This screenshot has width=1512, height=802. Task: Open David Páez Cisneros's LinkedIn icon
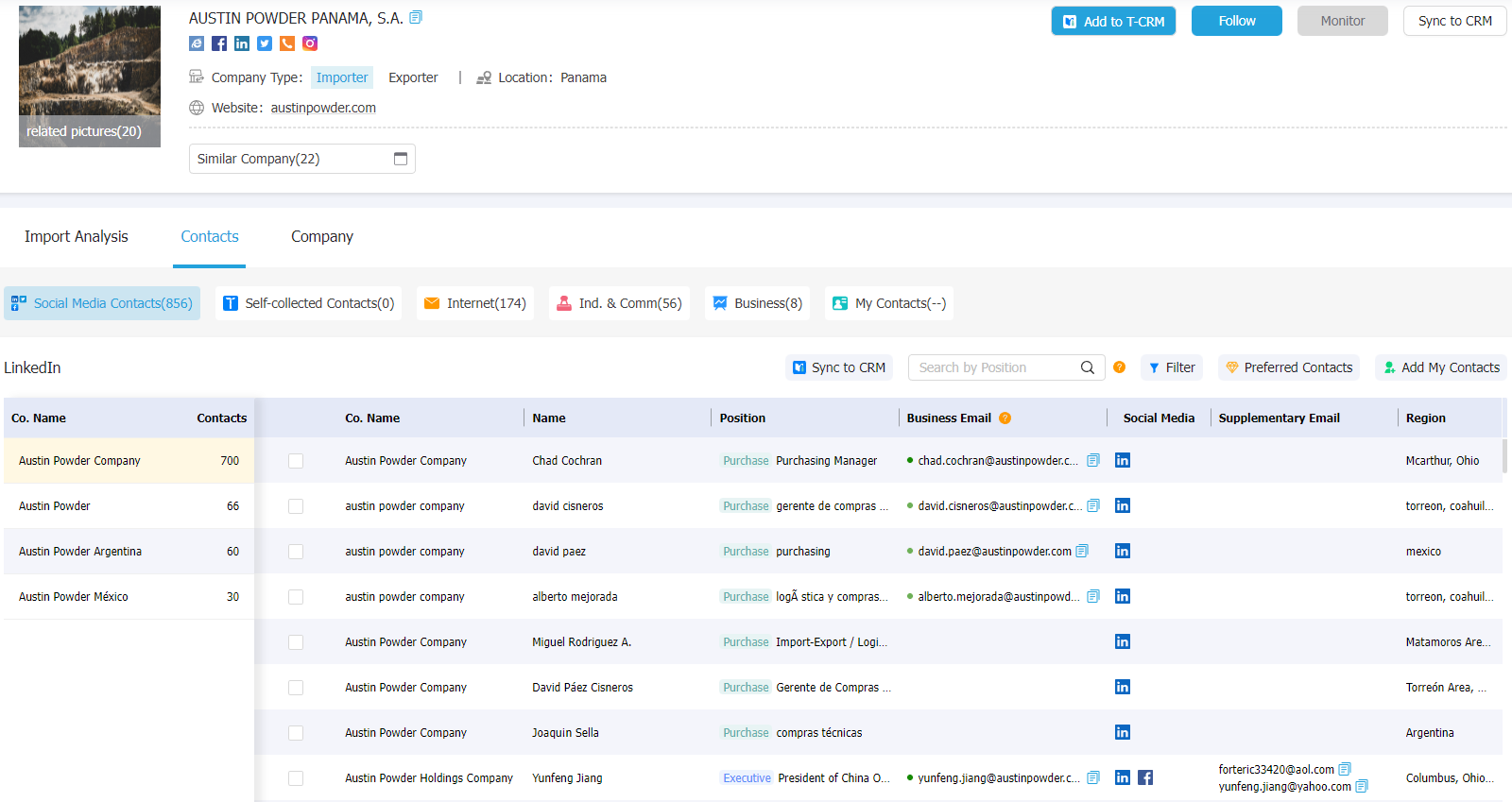(x=1123, y=687)
